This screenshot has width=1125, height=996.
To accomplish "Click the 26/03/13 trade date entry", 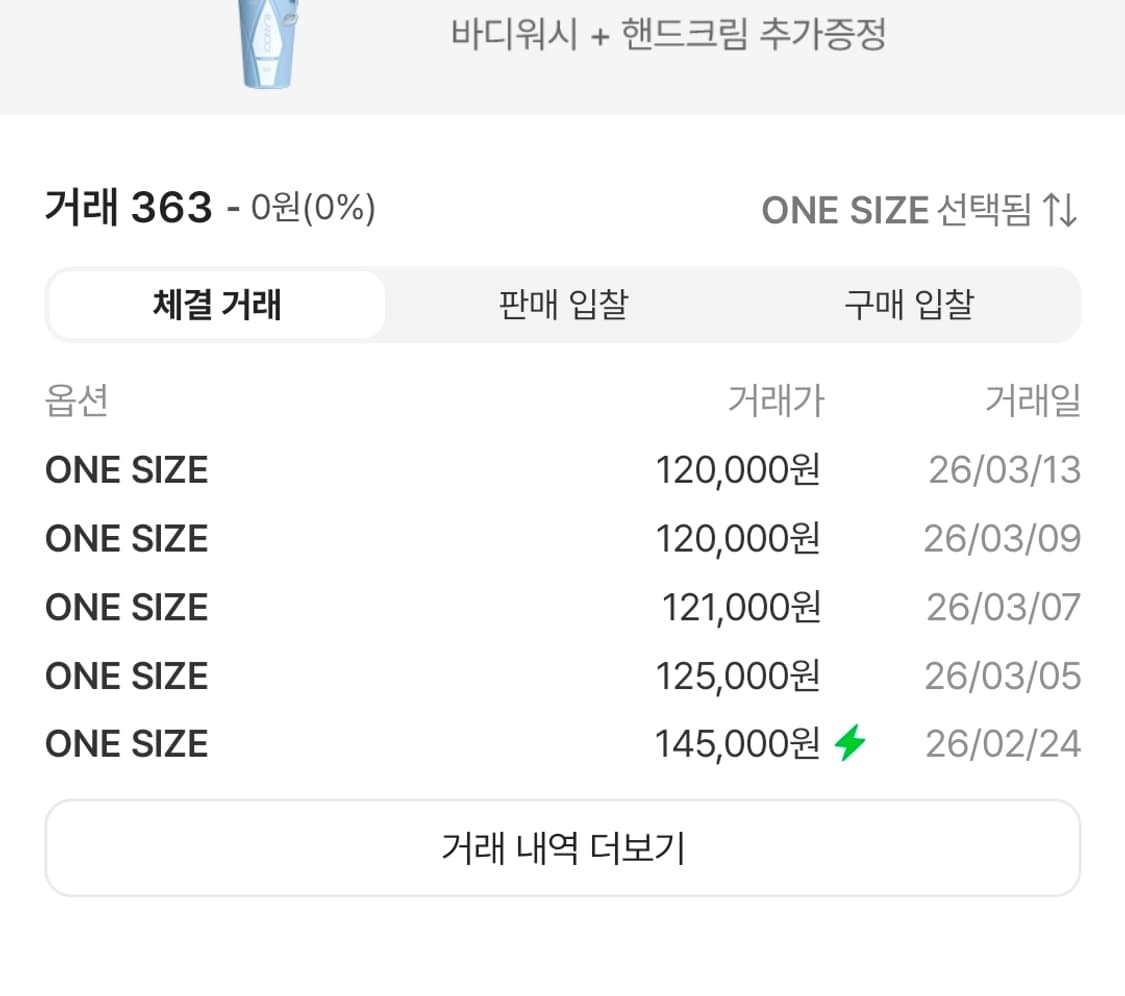I will [x=1003, y=470].
